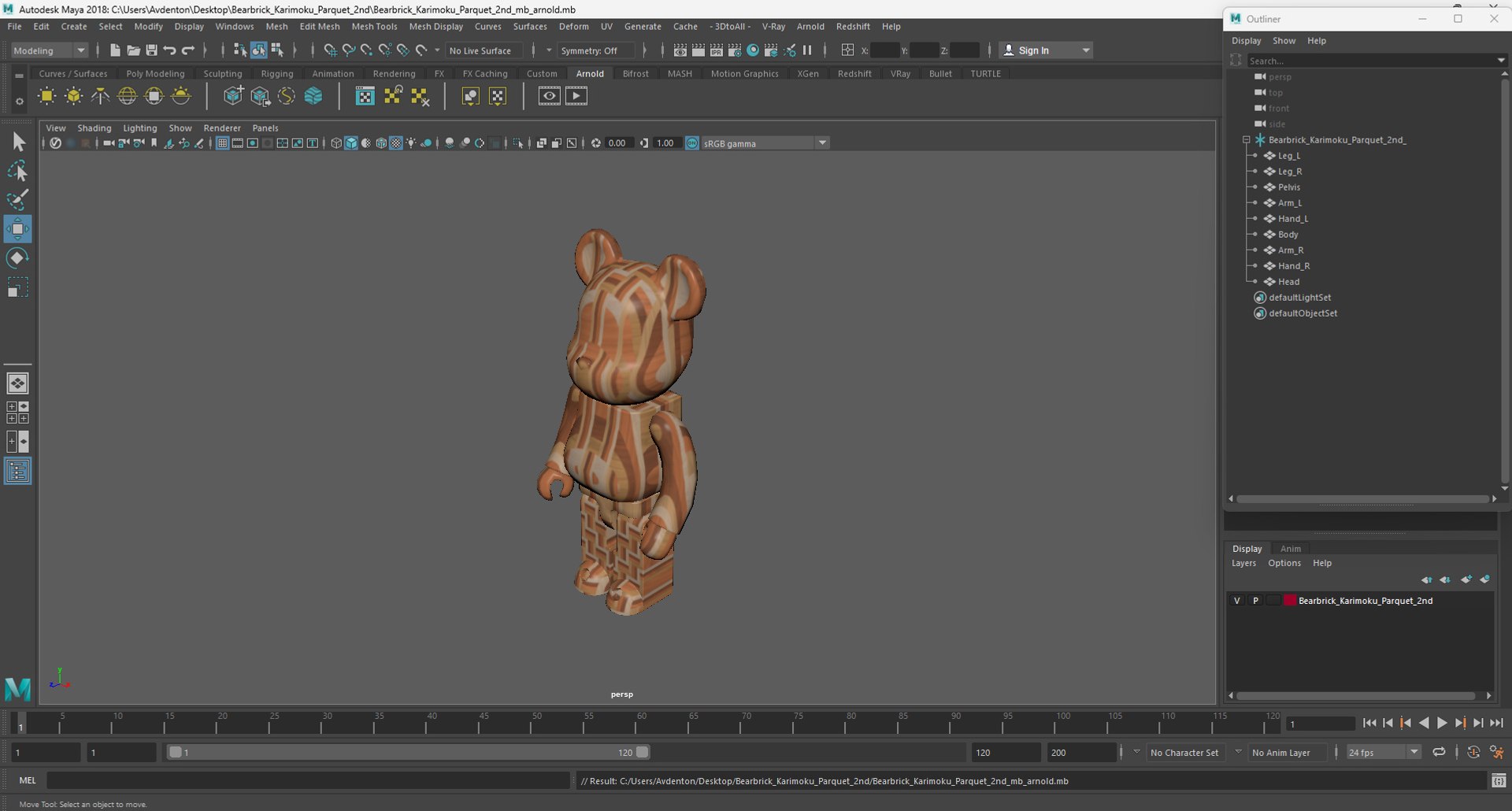Activate the Lasso select tool
Viewport: 1512px width, 811px height.
(17, 171)
